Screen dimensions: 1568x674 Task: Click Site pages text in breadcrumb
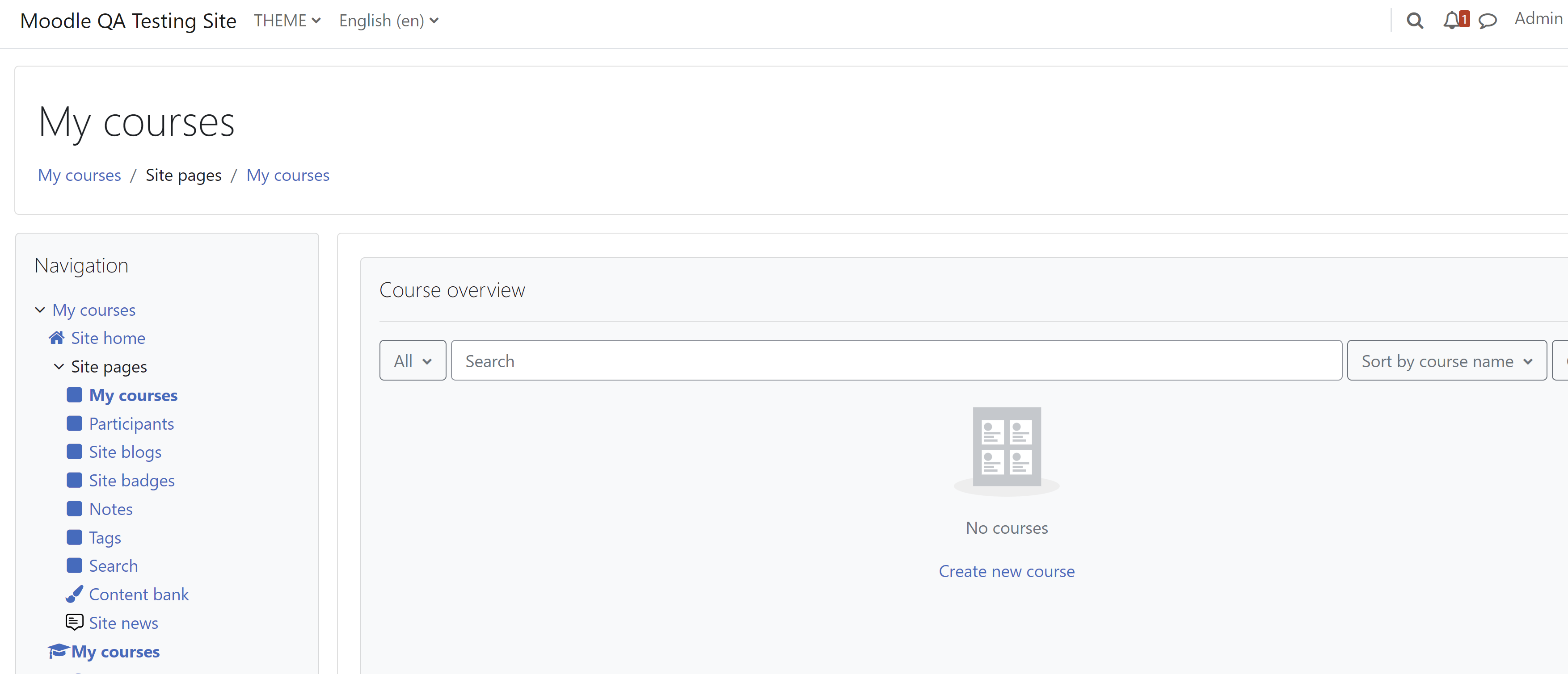tap(184, 175)
